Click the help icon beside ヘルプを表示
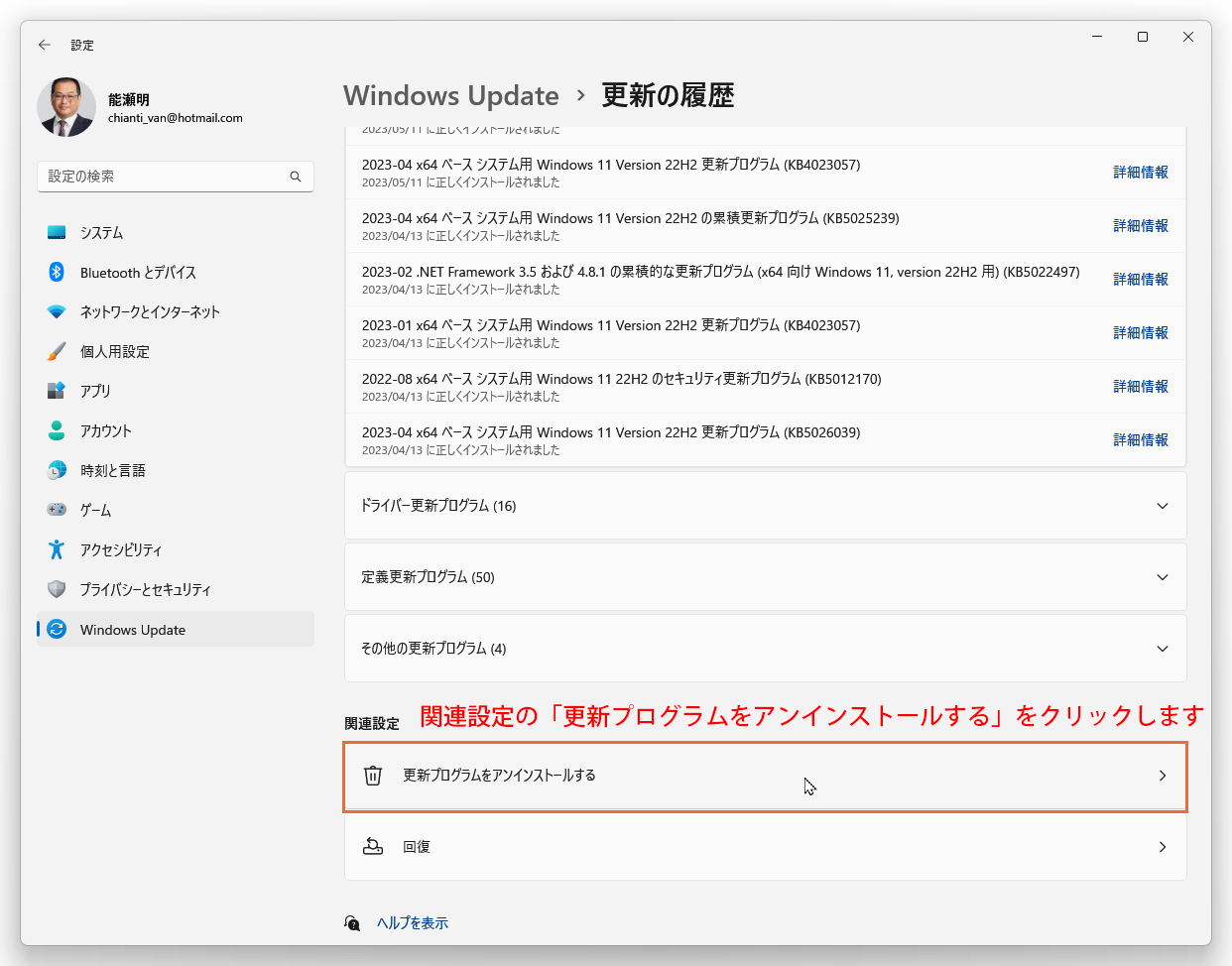 [352, 923]
